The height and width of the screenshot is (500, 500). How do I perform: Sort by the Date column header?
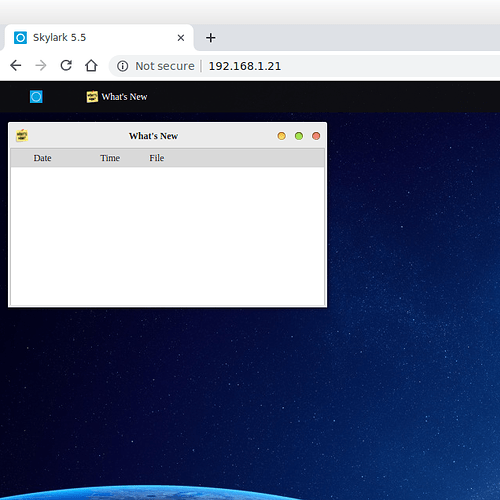coord(42,158)
